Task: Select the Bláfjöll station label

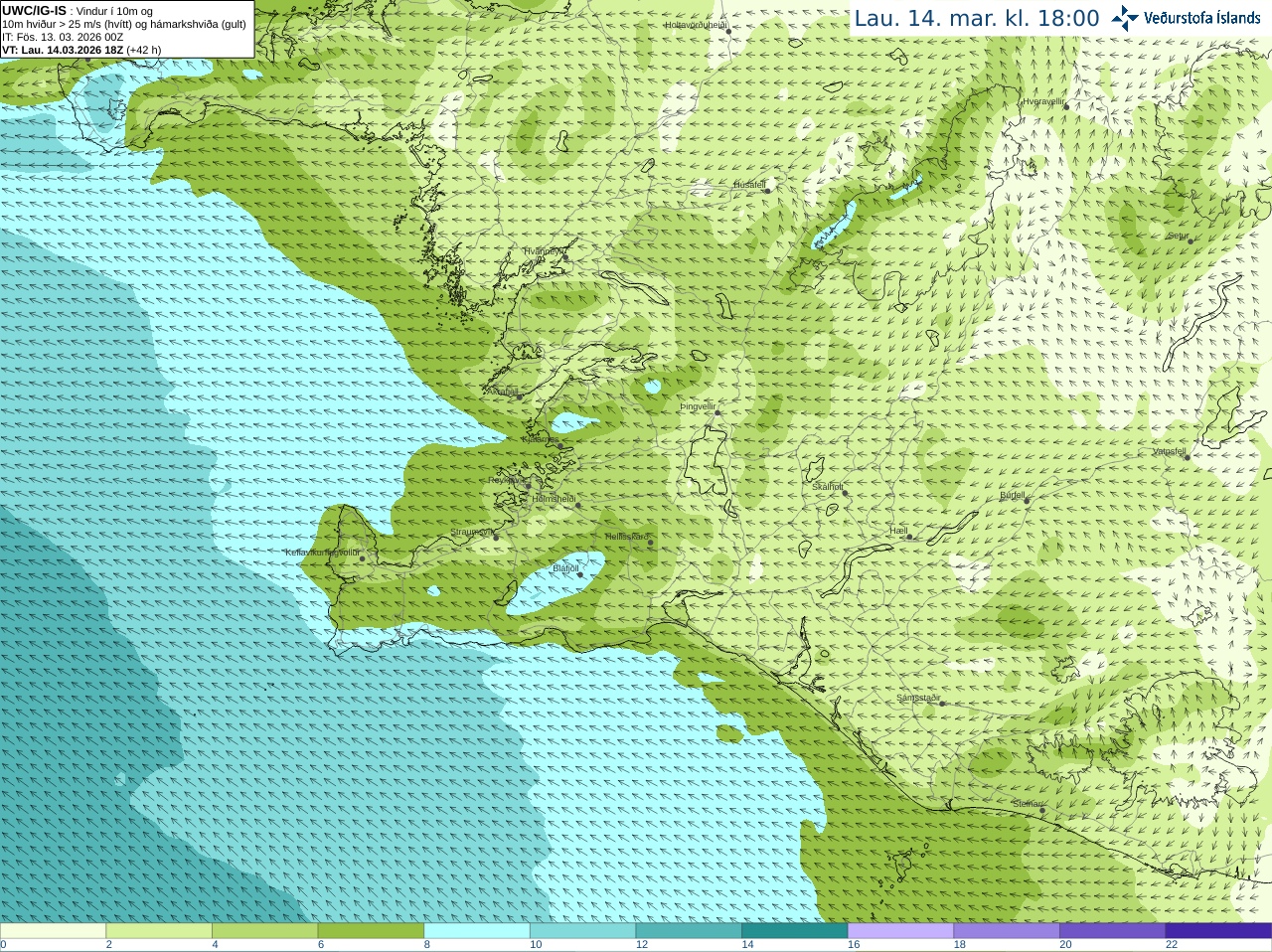Action: click(x=565, y=568)
